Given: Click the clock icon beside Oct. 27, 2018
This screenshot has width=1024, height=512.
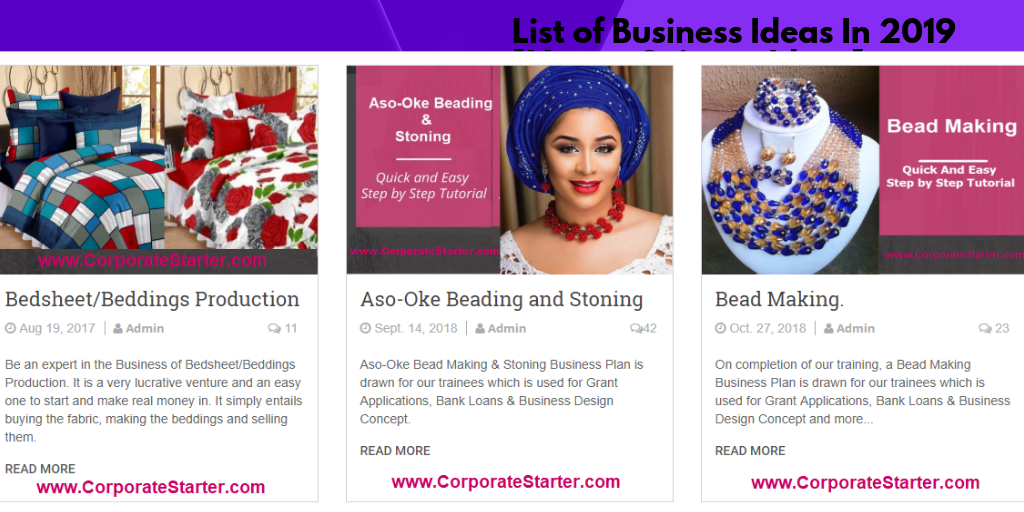Looking at the screenshot, I should tap(721, 328).
